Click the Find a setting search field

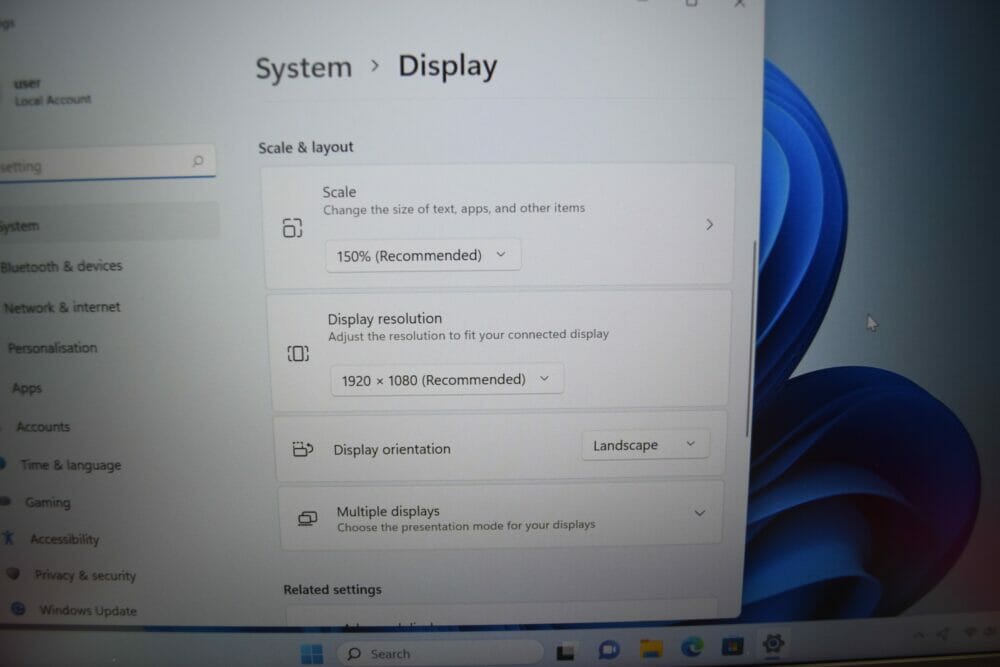tap(107, 162)
